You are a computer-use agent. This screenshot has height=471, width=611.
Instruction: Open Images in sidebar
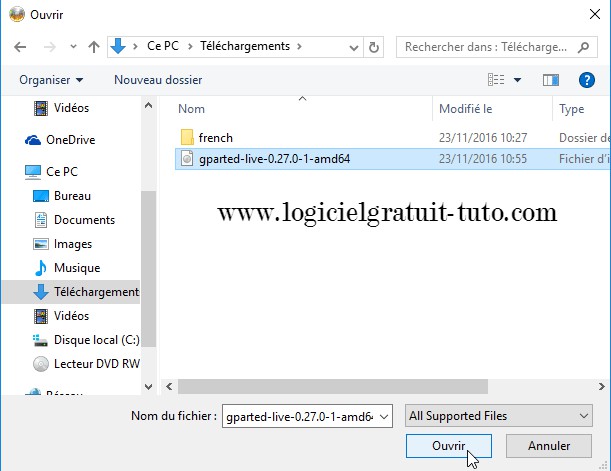(63, 244)
